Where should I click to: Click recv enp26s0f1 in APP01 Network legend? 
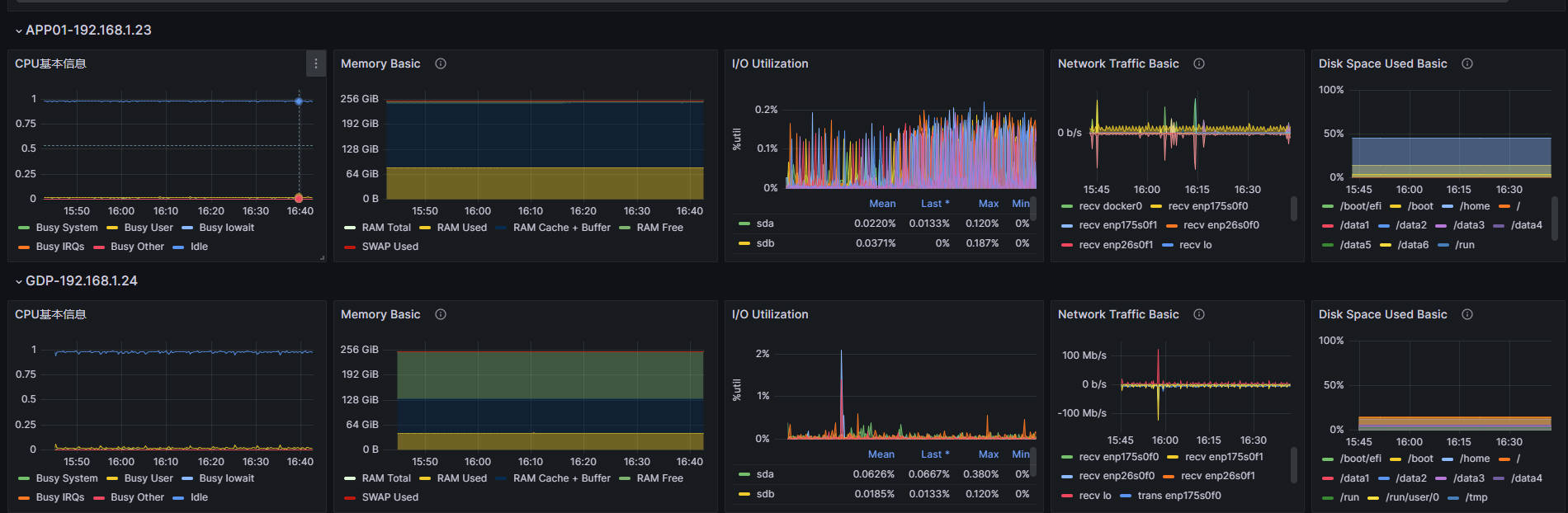[x=1116, y=245]
